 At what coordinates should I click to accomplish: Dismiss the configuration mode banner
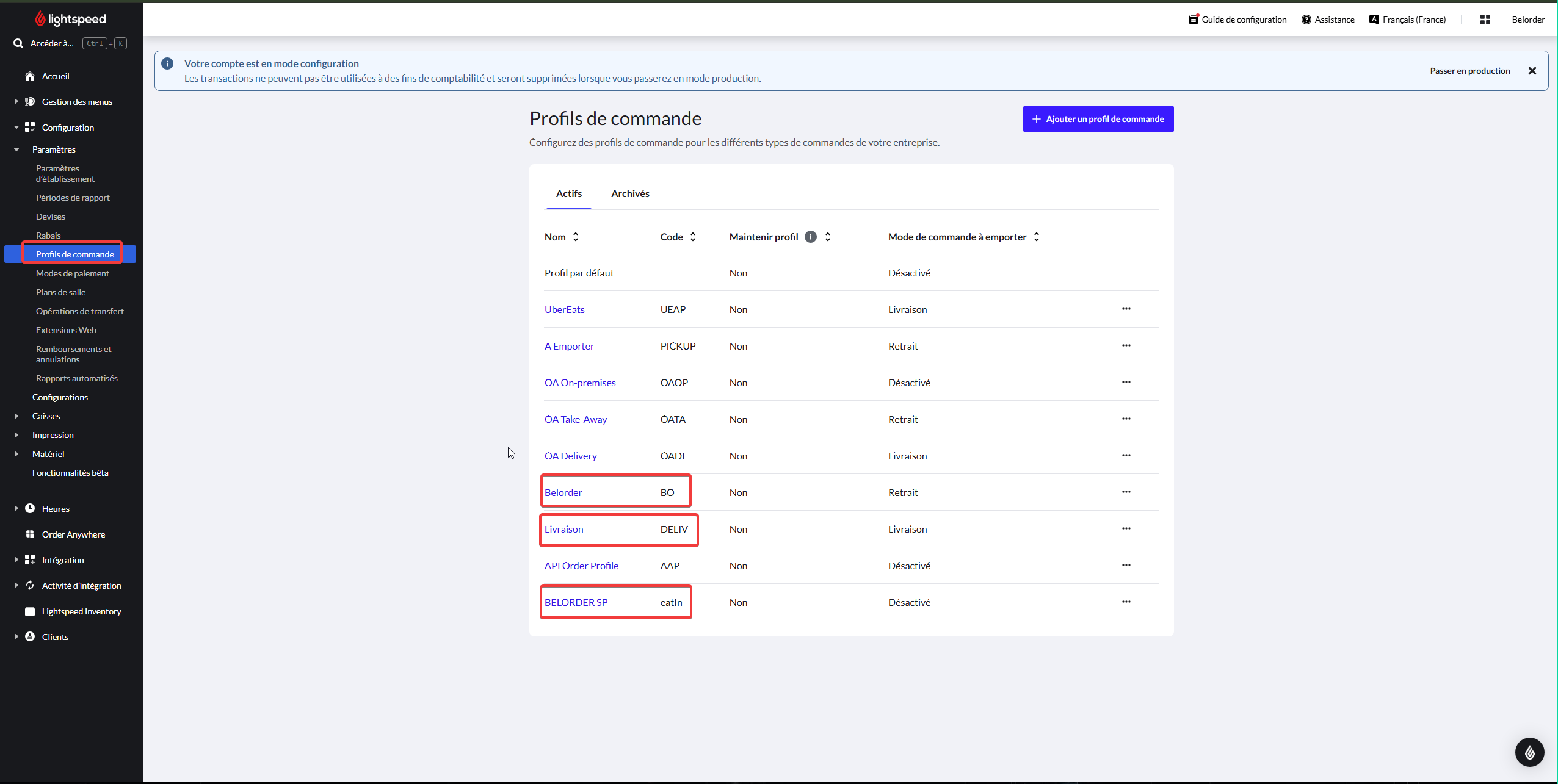click(x=1532, y=71)
